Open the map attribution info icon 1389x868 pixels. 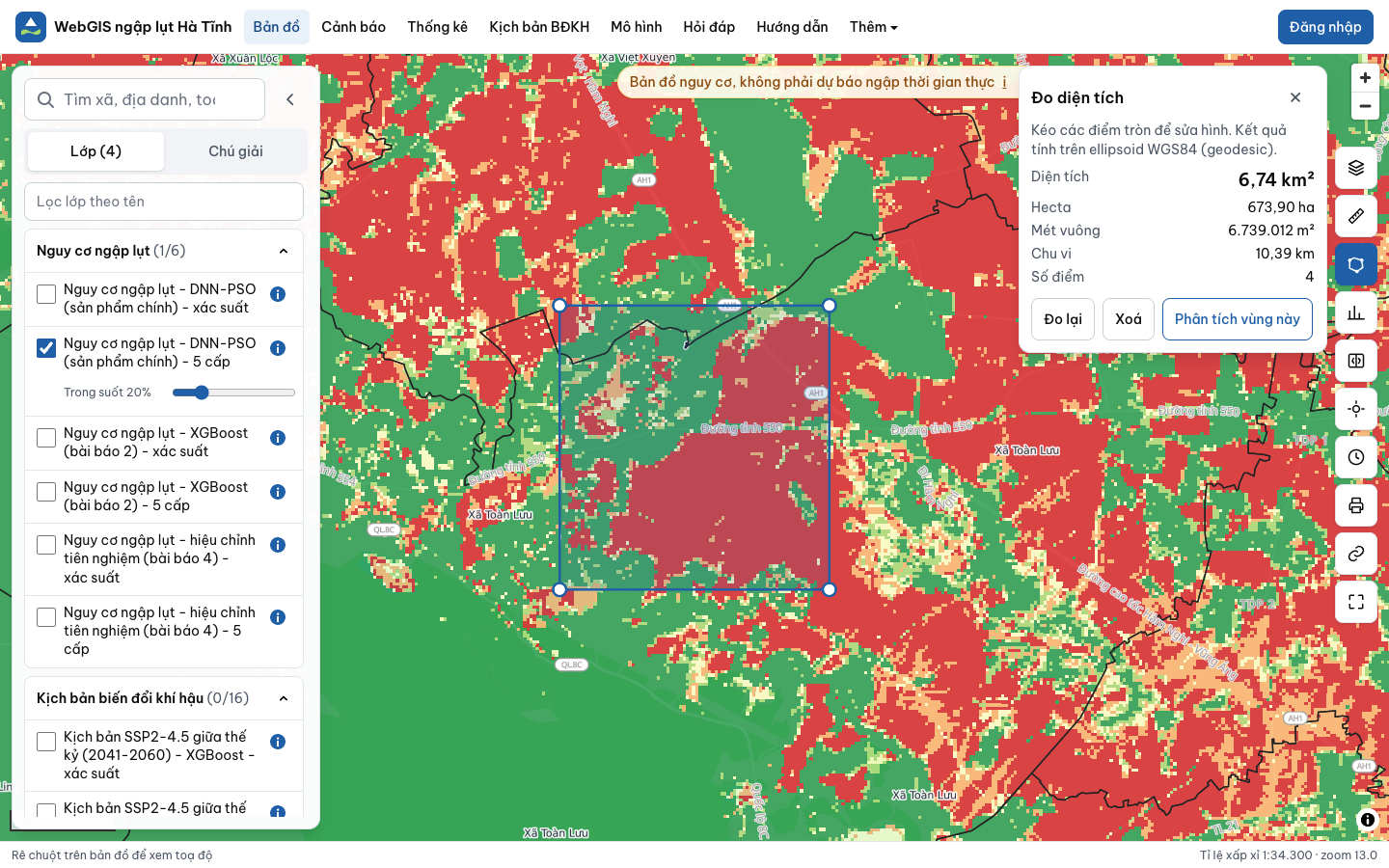tap(1368, 820)
